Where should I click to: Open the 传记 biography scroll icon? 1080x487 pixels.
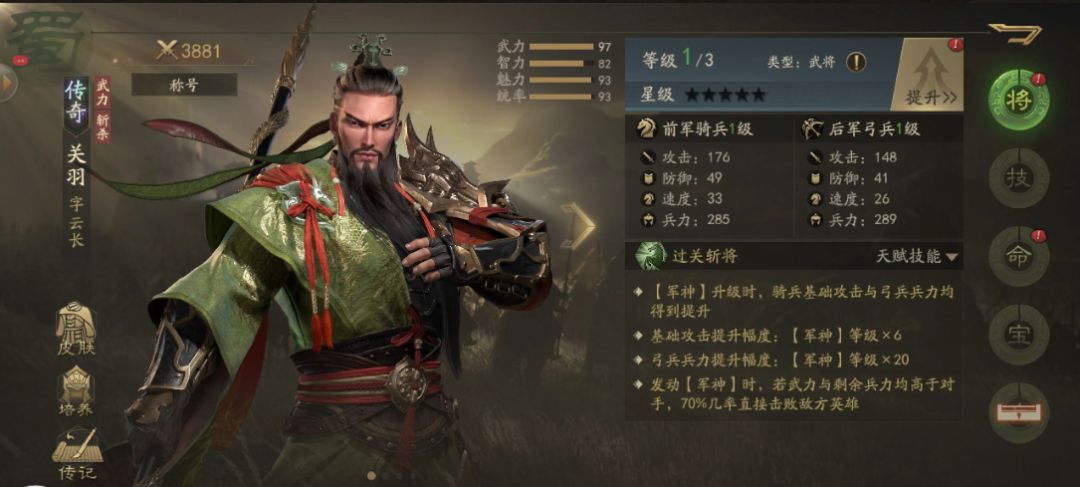77,454
